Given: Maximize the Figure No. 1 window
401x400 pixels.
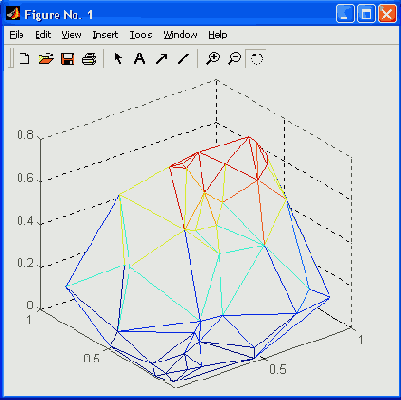Looking at the screenshot, I should click(366, 14).
